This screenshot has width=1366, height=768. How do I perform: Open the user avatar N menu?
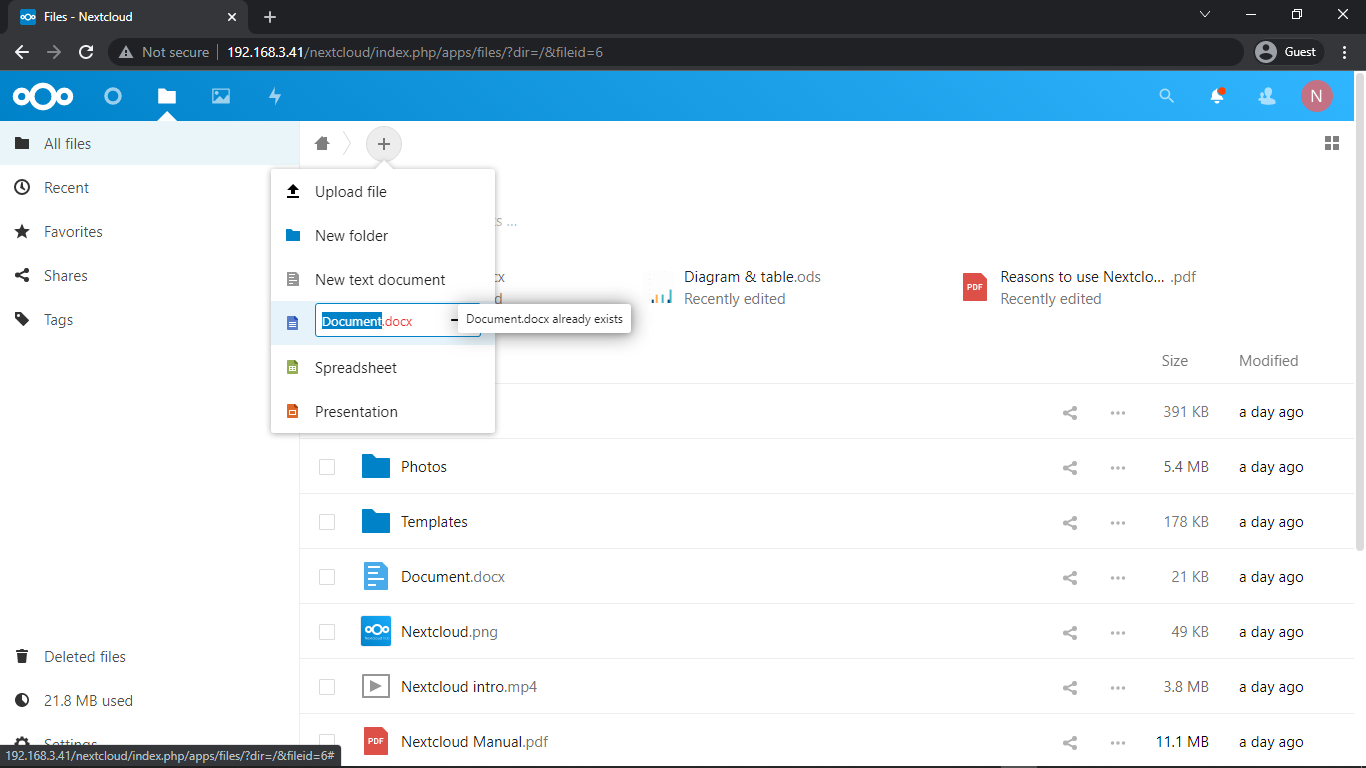1317,96
